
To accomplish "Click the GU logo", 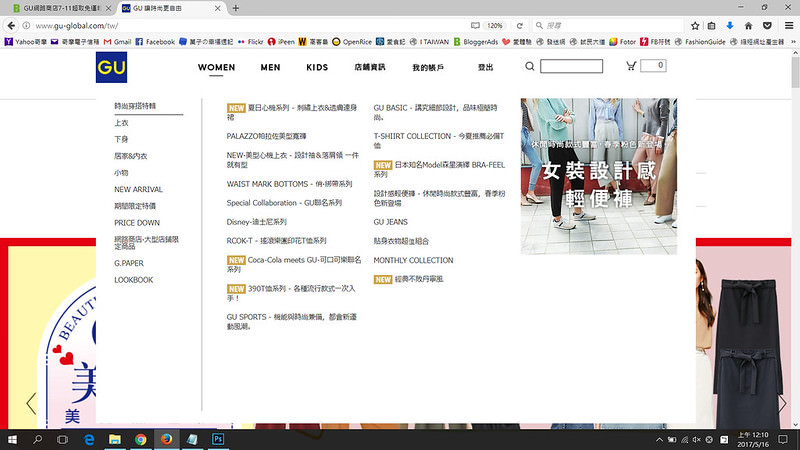I will pos(111,67).
